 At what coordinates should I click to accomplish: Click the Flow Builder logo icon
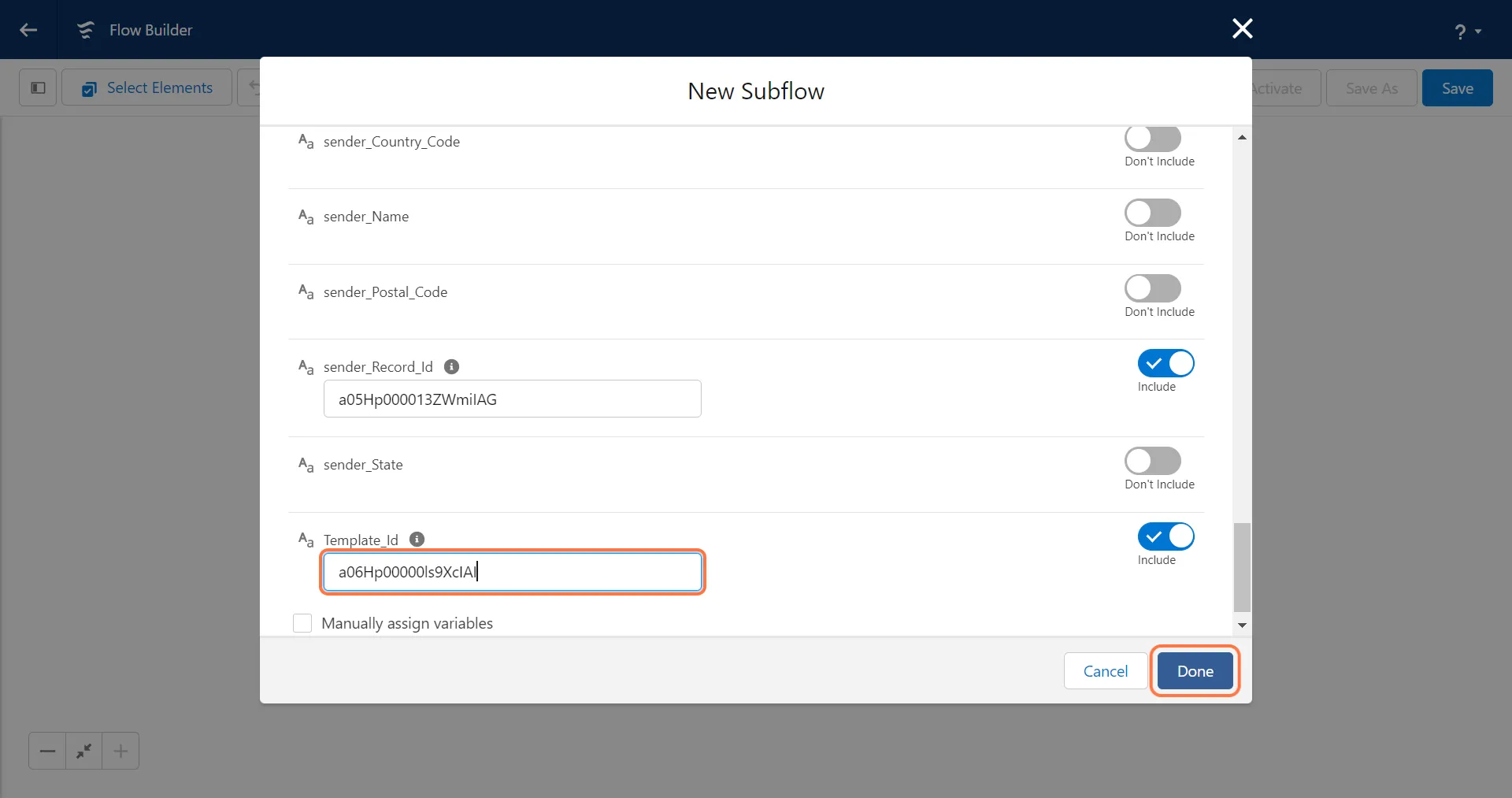(85, 30)
